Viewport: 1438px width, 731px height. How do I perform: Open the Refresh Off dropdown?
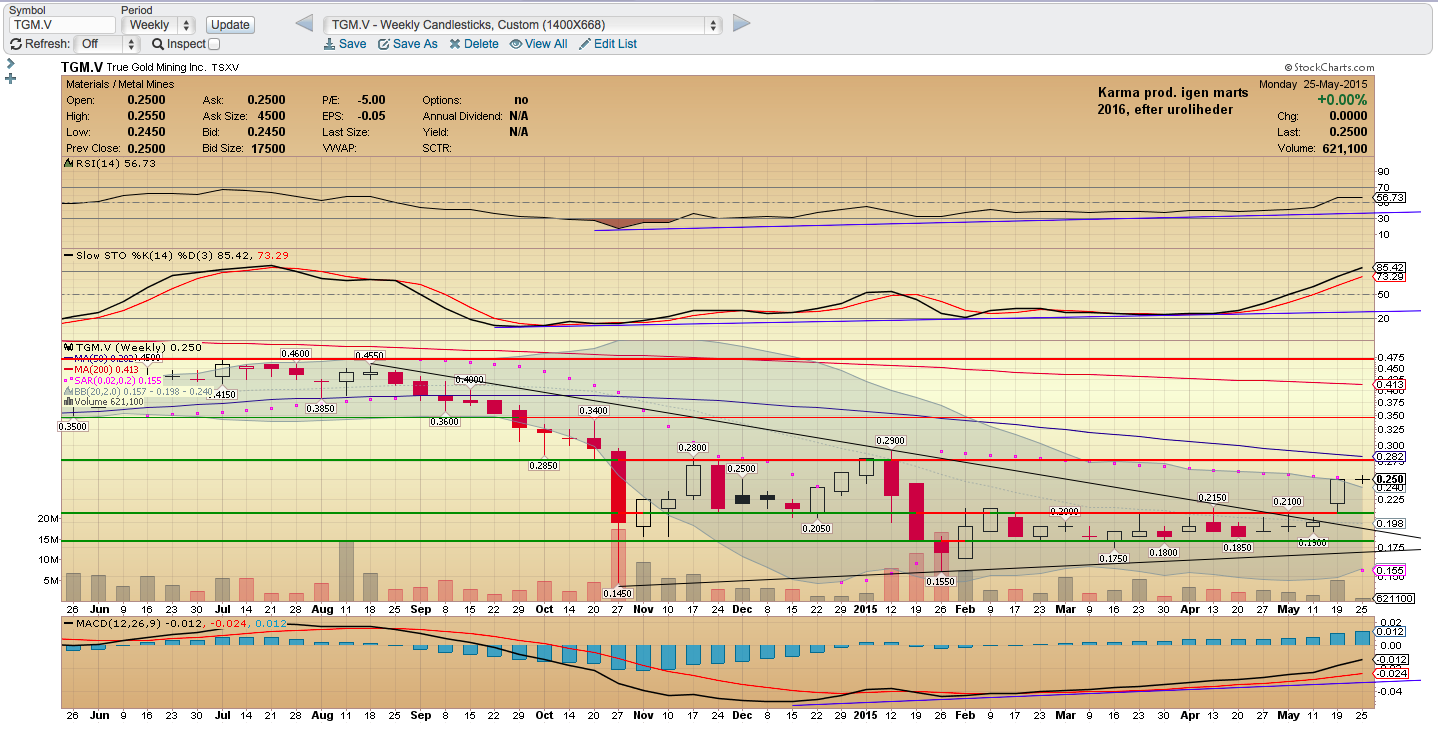(107, 44)
